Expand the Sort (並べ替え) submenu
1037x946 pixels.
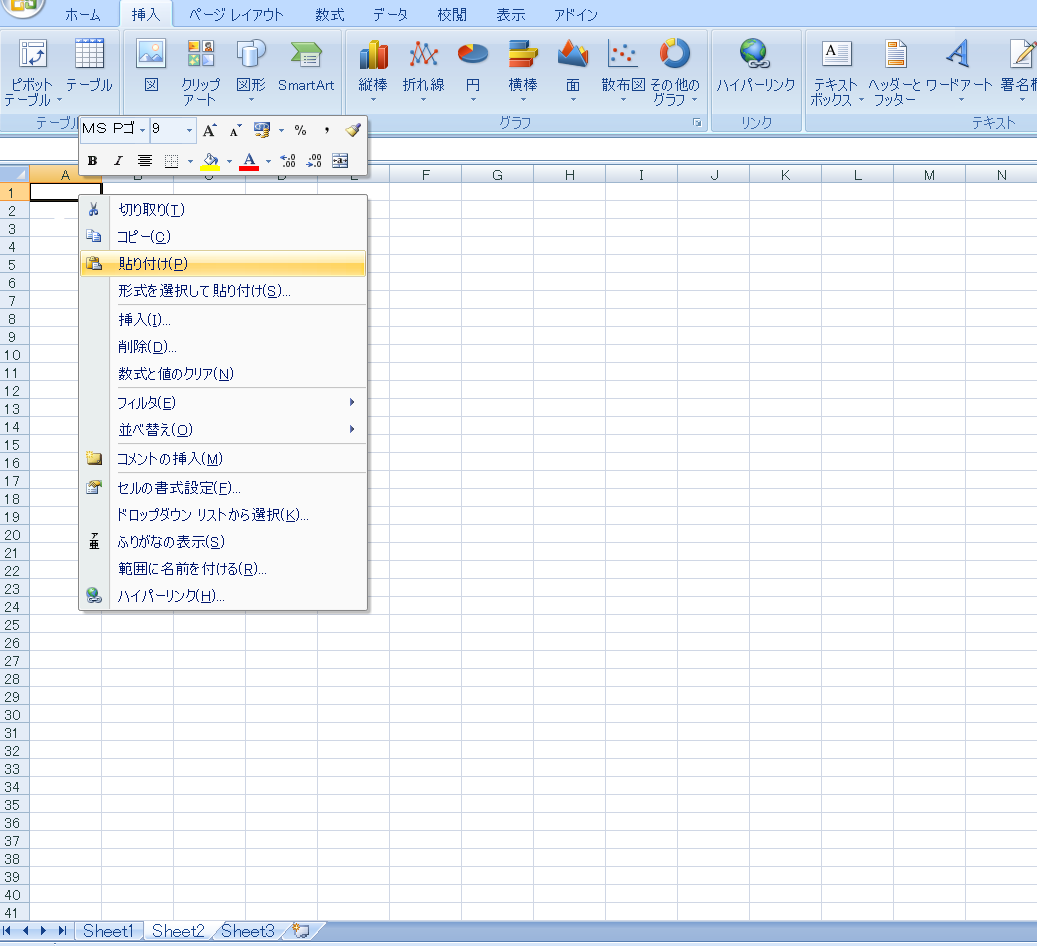(223, 430)
